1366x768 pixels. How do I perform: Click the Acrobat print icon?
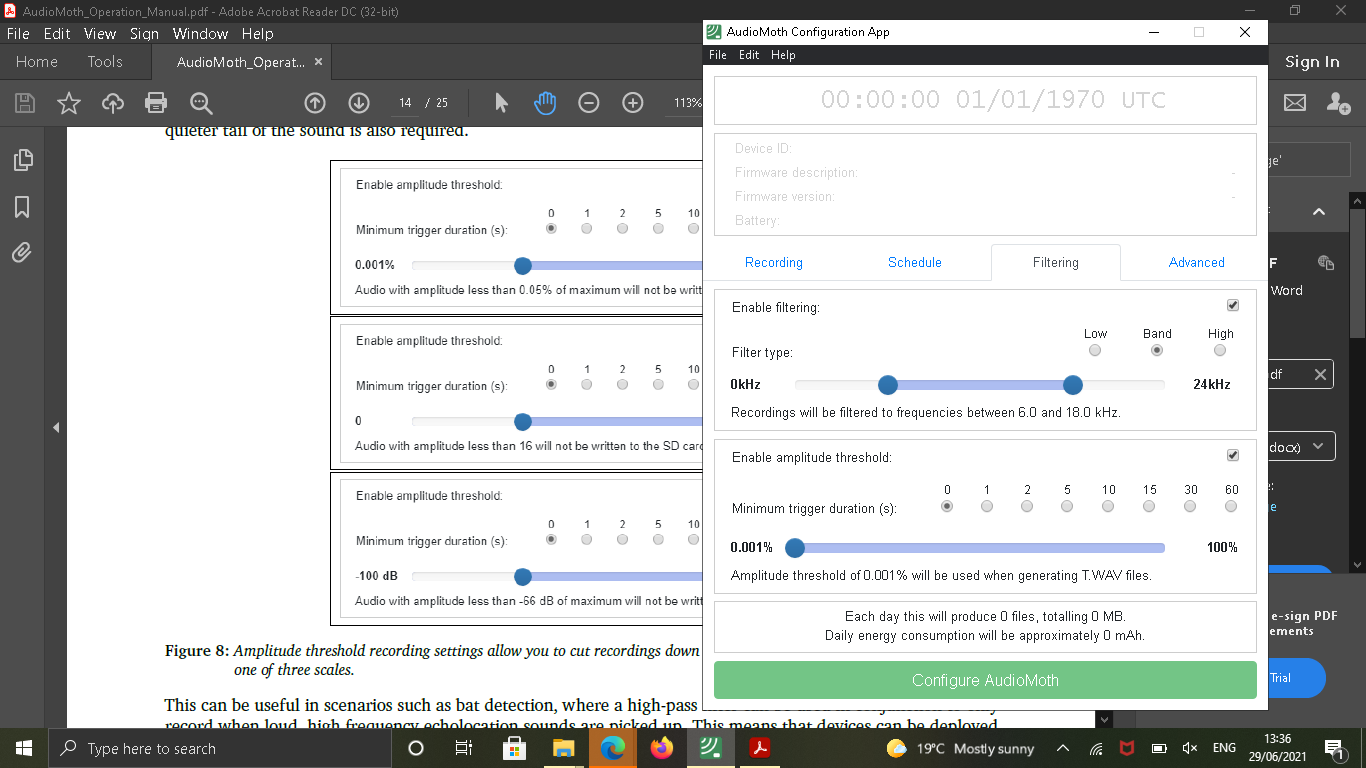pyautogui.click(x=156, y=103)
